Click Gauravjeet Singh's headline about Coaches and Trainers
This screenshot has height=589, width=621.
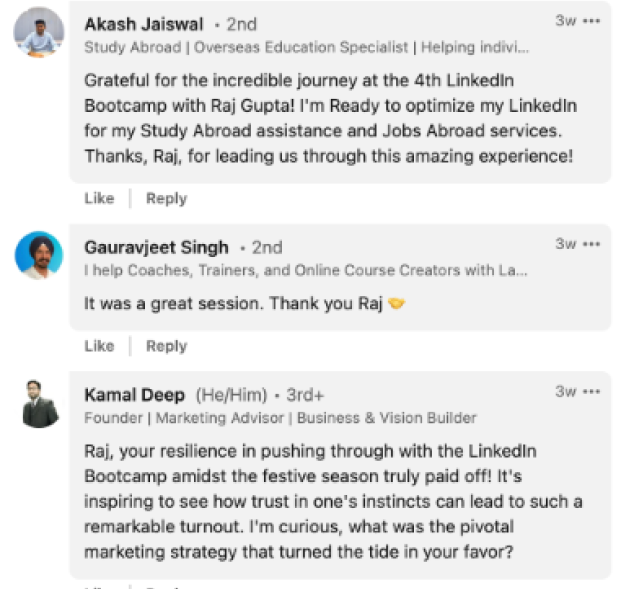coord(307,271)
